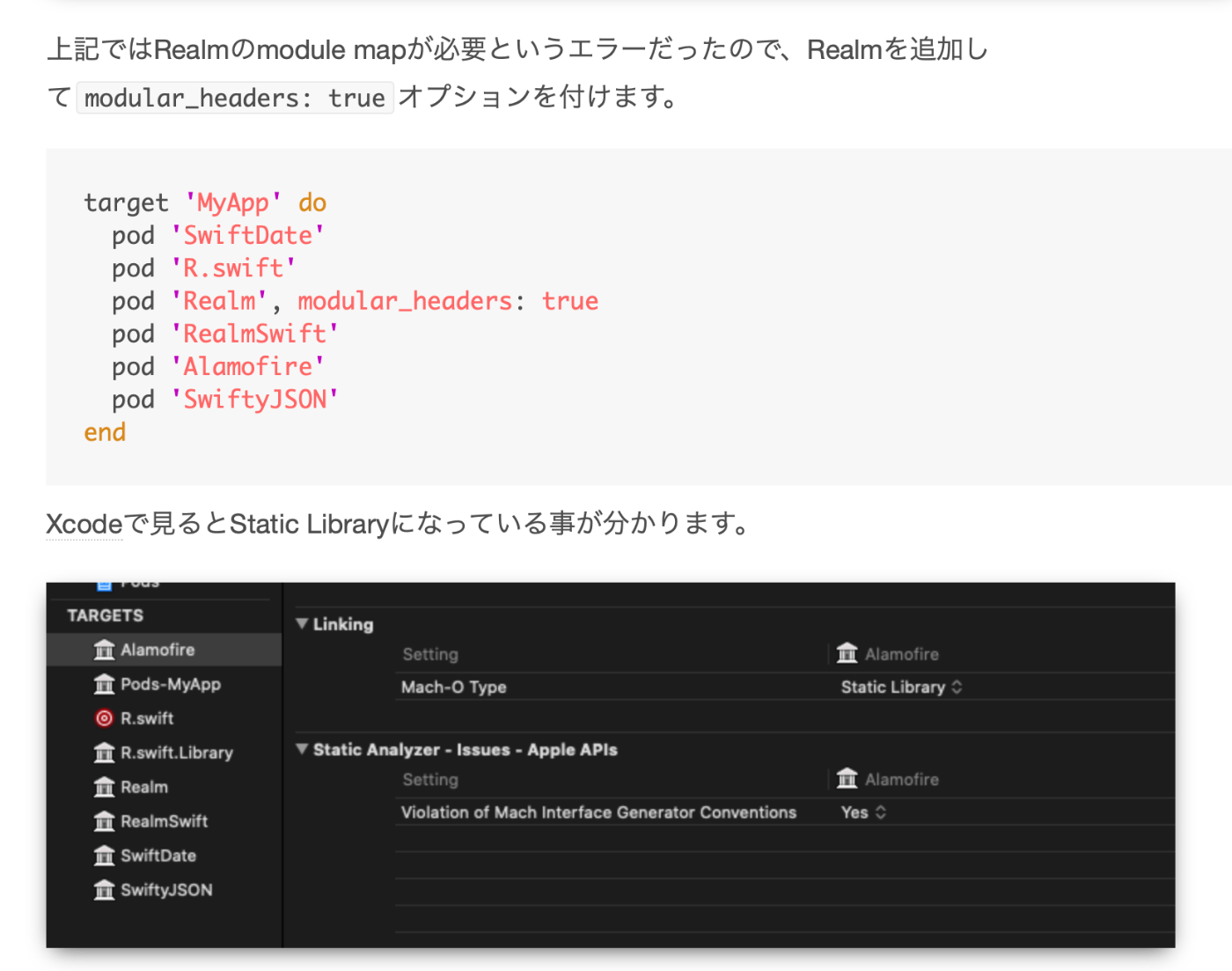Click the Realm target building icon

coord(104,787)
